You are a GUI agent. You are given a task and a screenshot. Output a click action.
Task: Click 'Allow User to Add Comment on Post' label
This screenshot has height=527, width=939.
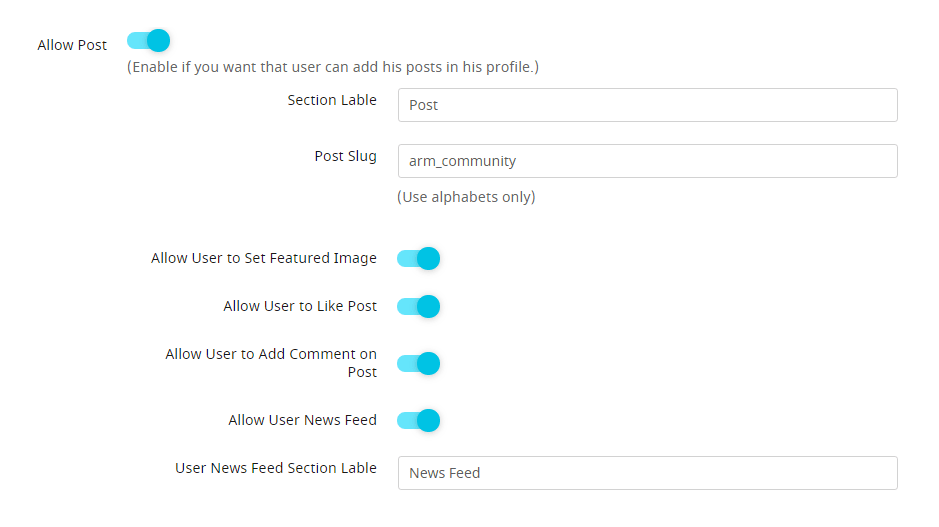pyautogui.click(x=271, y=363)
